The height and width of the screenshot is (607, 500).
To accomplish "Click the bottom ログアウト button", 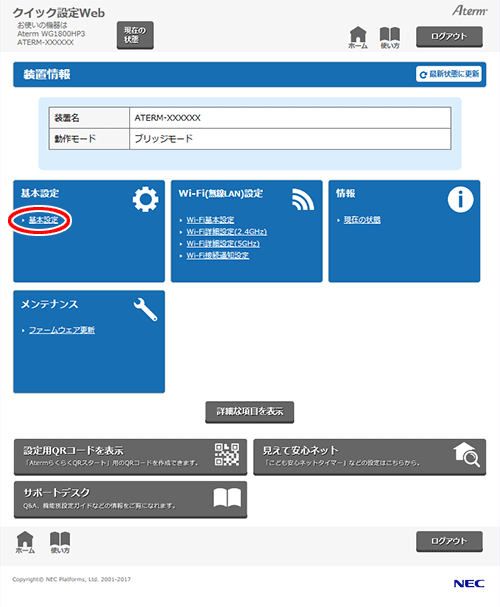I will [x=449, y=541].
